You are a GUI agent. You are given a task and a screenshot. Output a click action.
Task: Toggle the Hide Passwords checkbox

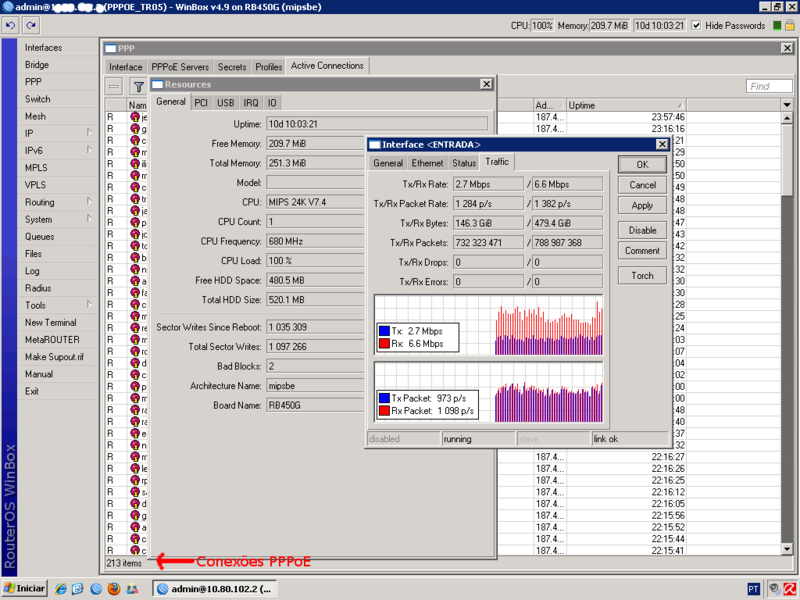pos(697,25)
